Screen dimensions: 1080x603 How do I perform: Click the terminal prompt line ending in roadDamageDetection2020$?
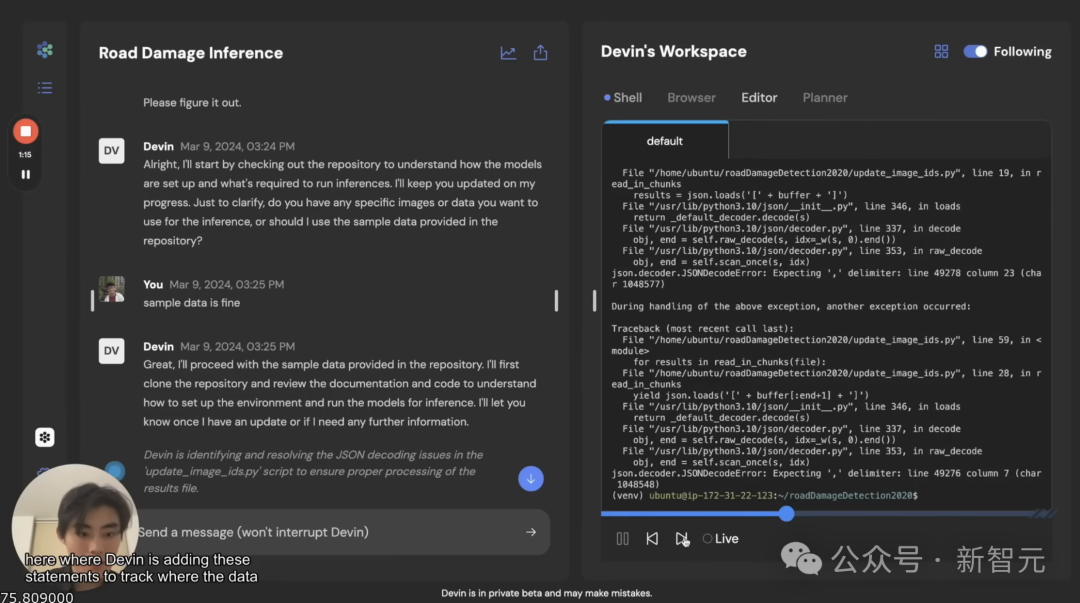pos(765,495)
